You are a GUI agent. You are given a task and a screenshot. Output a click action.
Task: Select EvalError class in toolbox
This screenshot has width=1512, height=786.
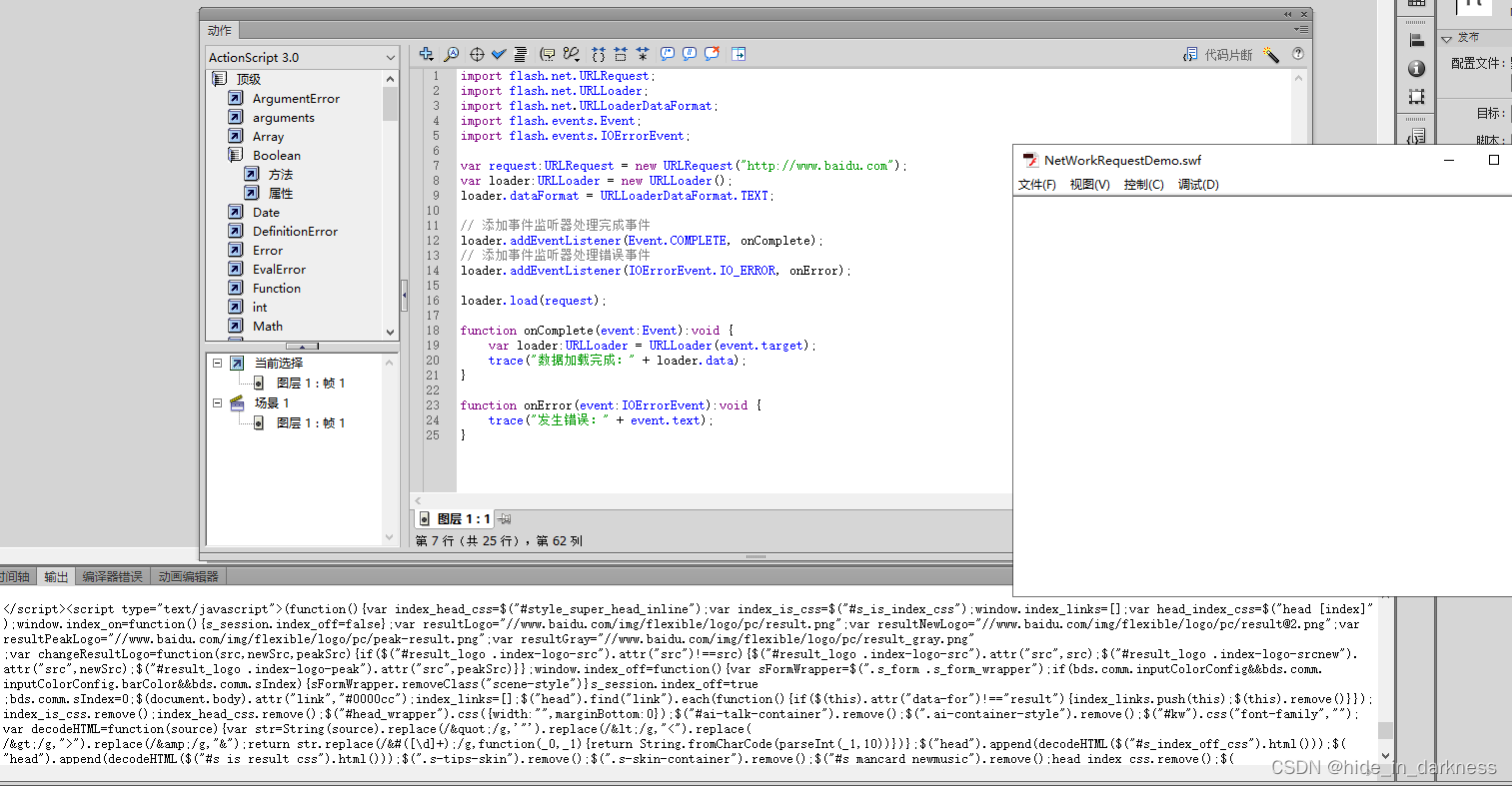[279, 269]
